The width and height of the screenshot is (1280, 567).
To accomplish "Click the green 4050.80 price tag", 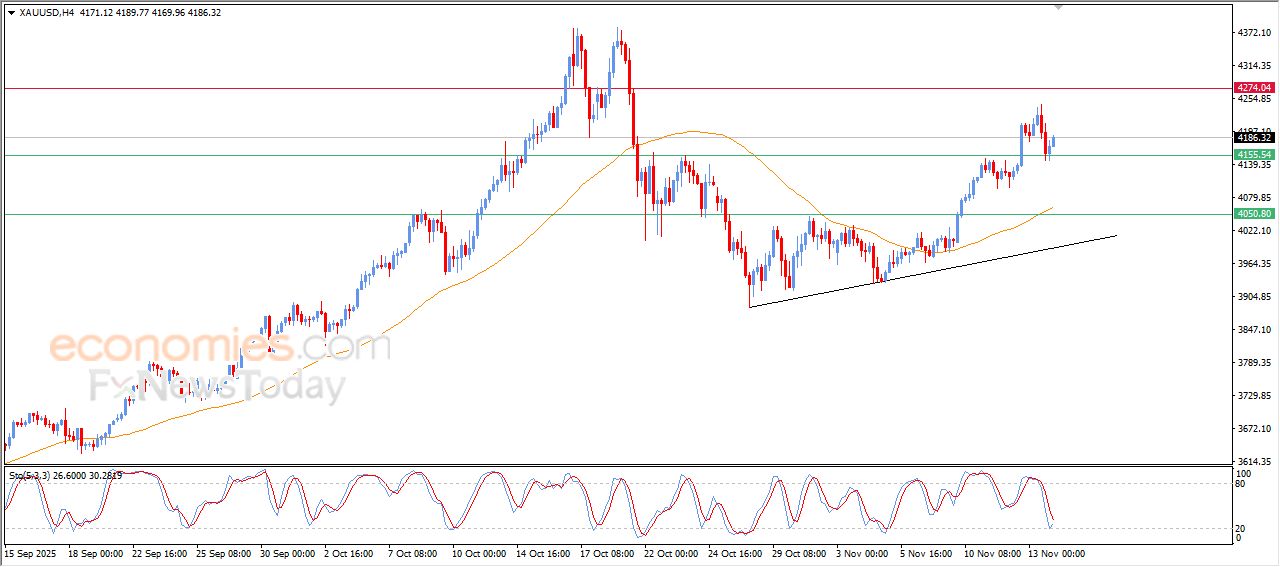I will pos(1254,214).
